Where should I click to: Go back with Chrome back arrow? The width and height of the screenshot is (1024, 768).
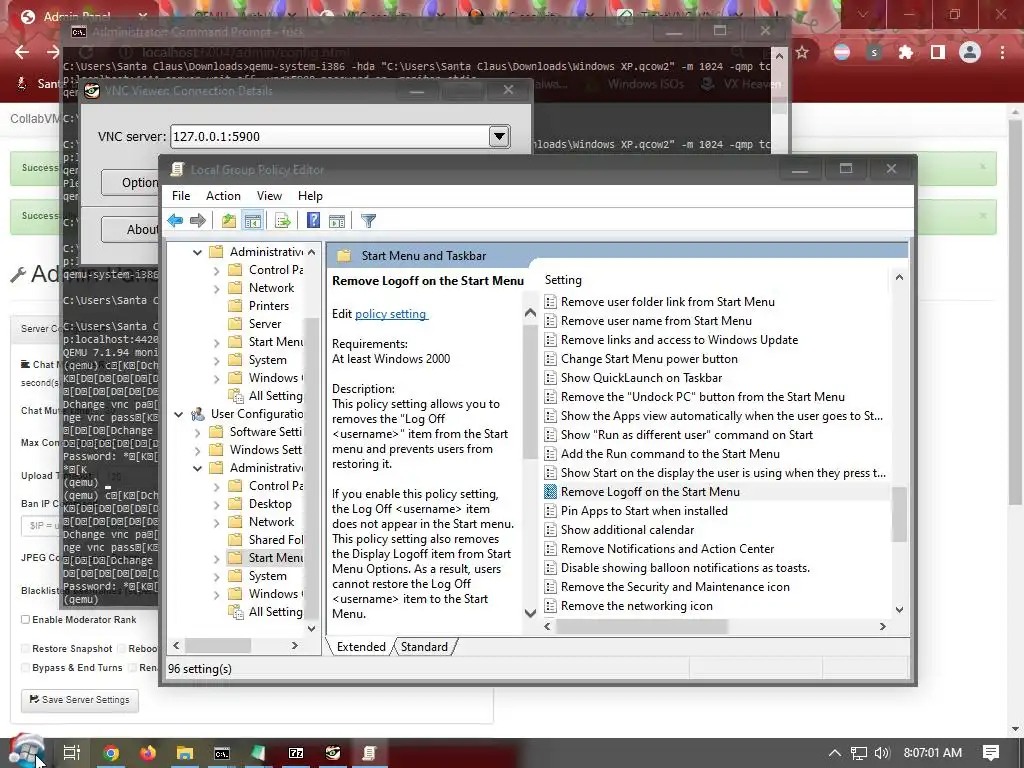coord(22,52)
